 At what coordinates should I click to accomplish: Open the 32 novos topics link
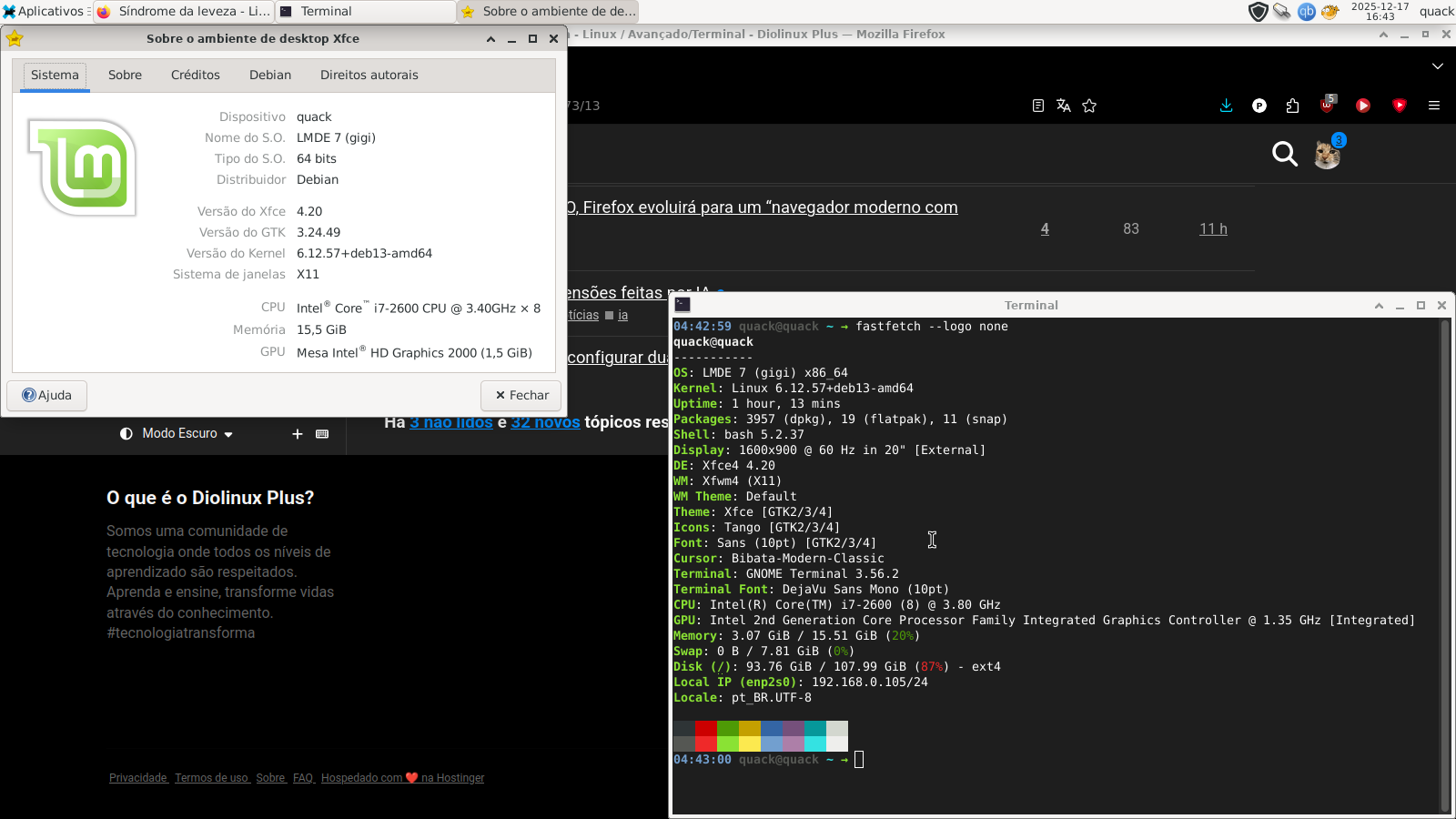(x=545, y=422)
